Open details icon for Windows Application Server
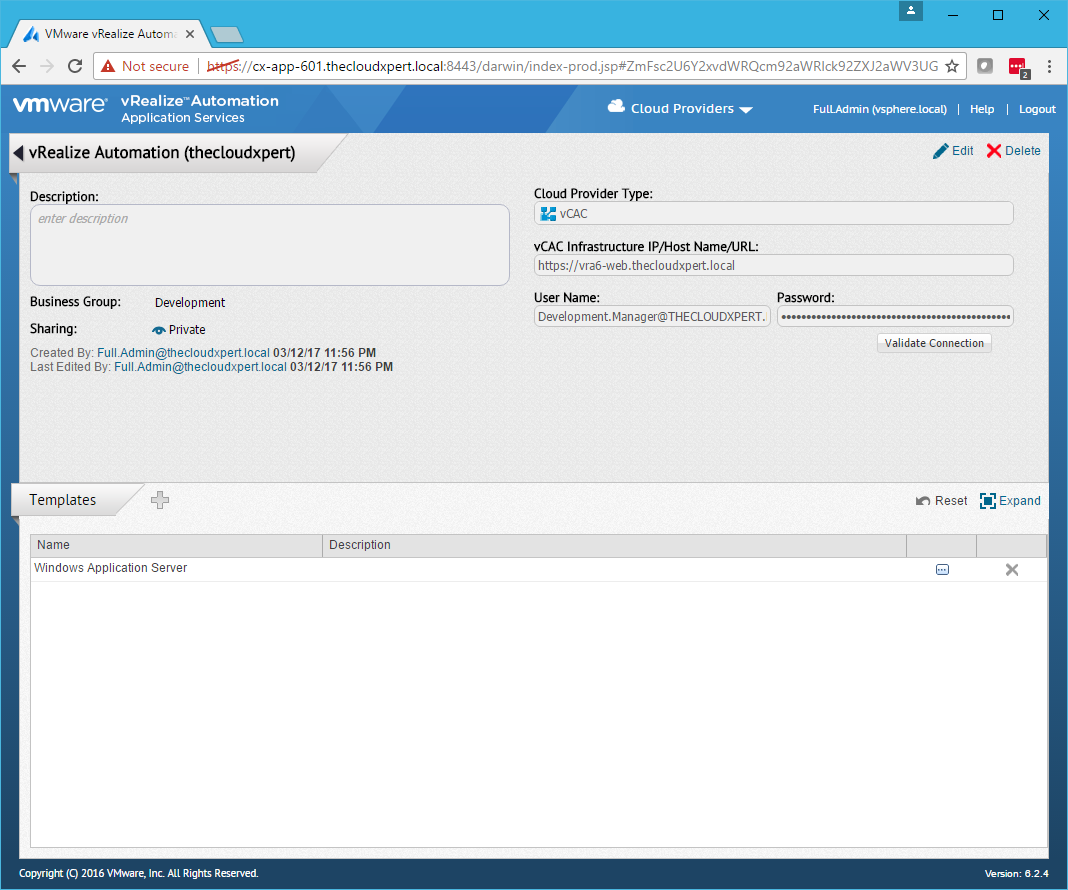 942,570
